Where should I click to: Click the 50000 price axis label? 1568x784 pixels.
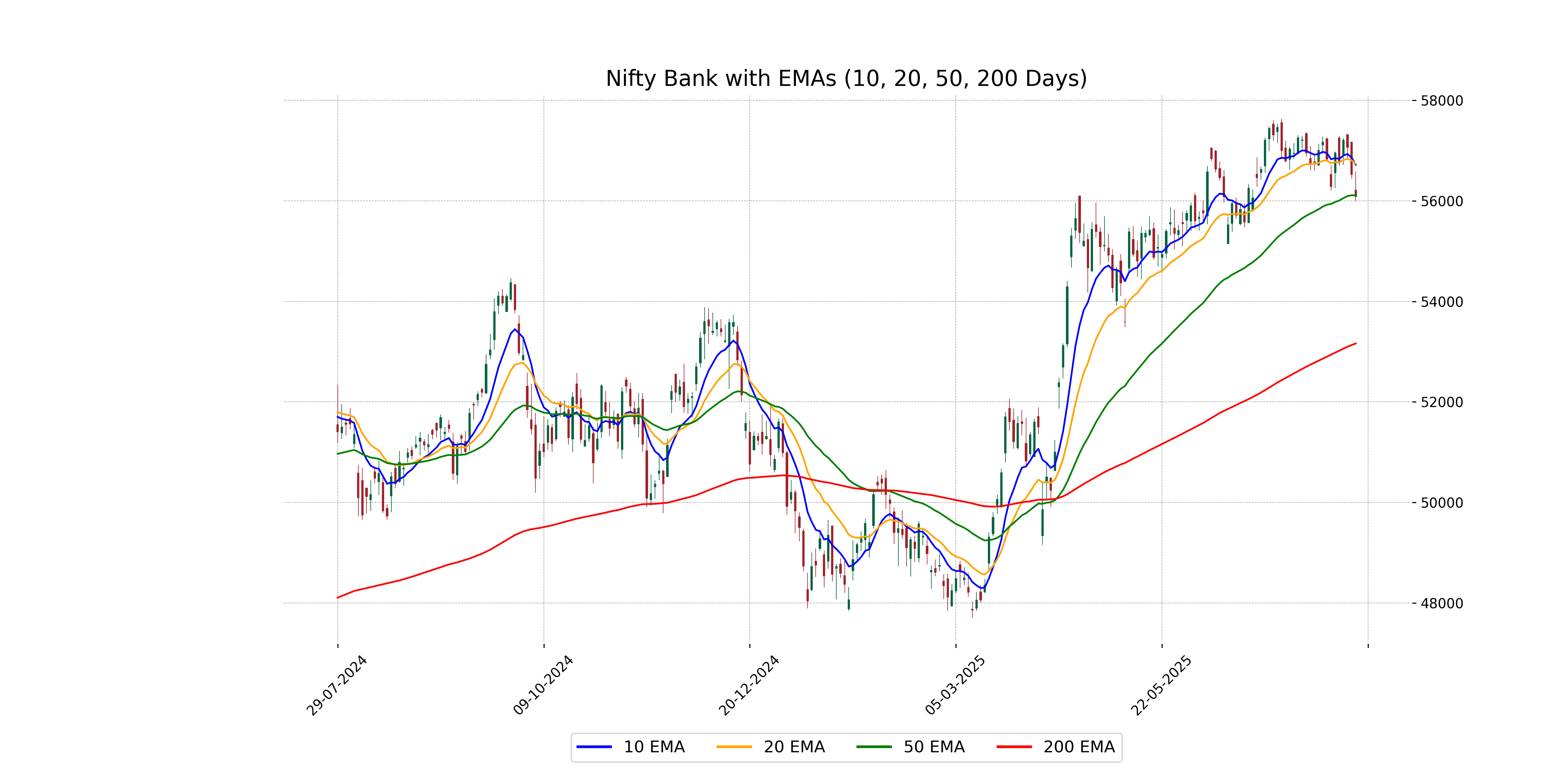[1441, 503]
